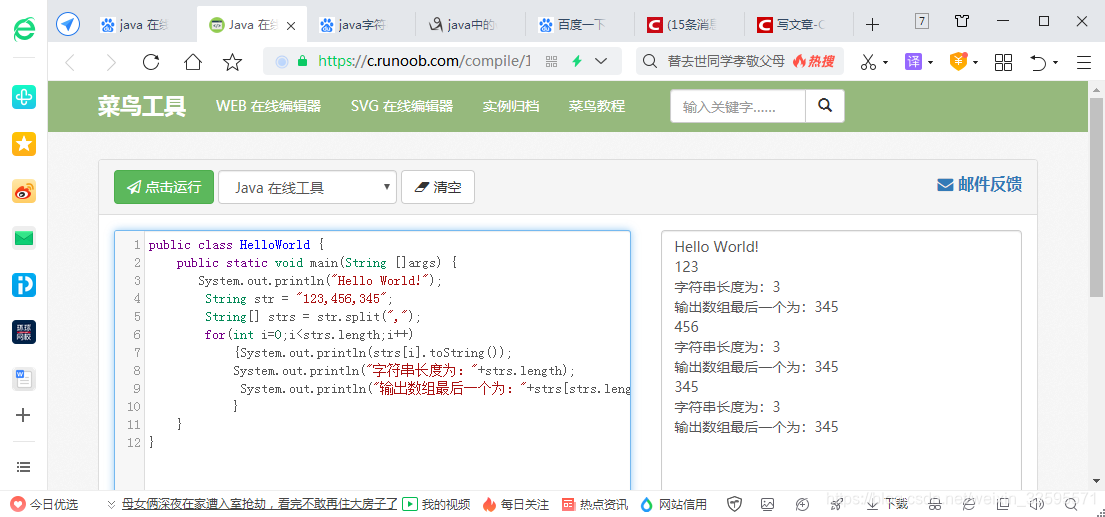Add a new sidebar app with plus
The width and height of the screenshot is (1105, 517).
coord(23,416)
